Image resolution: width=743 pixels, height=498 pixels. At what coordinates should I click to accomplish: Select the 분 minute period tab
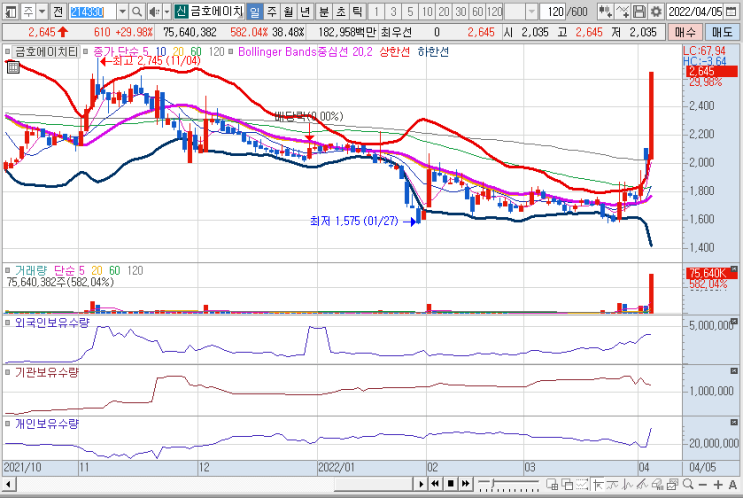pyautogui.click(x=324, y=11)
